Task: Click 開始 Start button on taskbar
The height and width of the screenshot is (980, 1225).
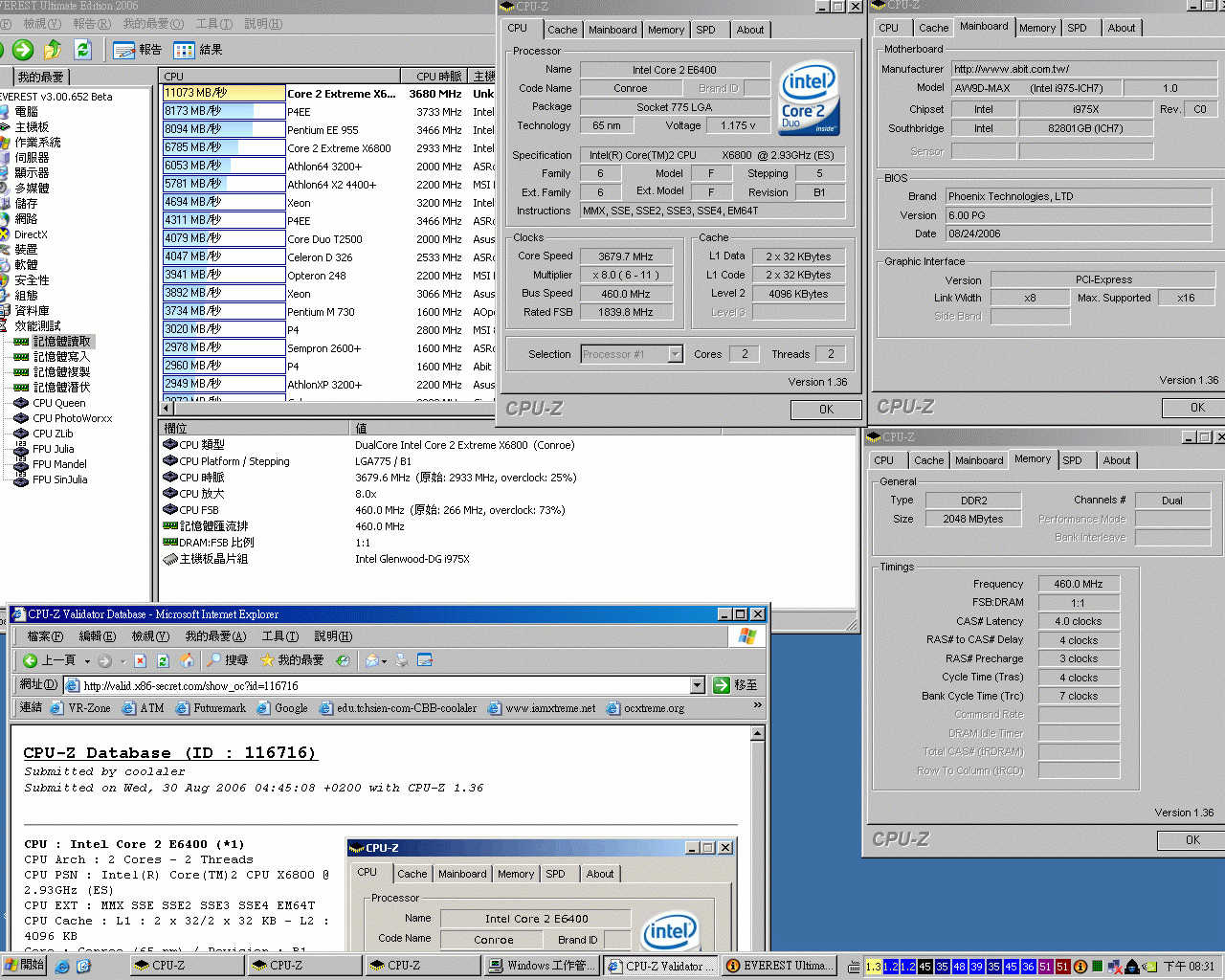Action: pos(25,966)
